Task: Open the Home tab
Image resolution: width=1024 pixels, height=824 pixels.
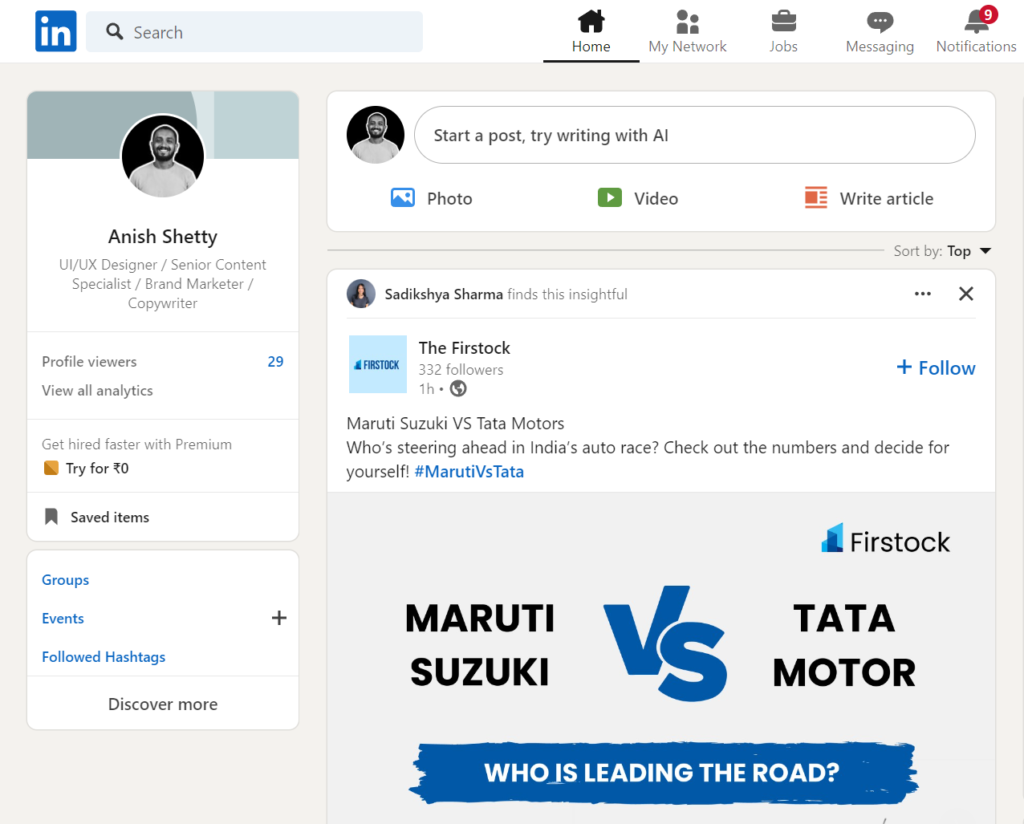Action: coord(591,31)
